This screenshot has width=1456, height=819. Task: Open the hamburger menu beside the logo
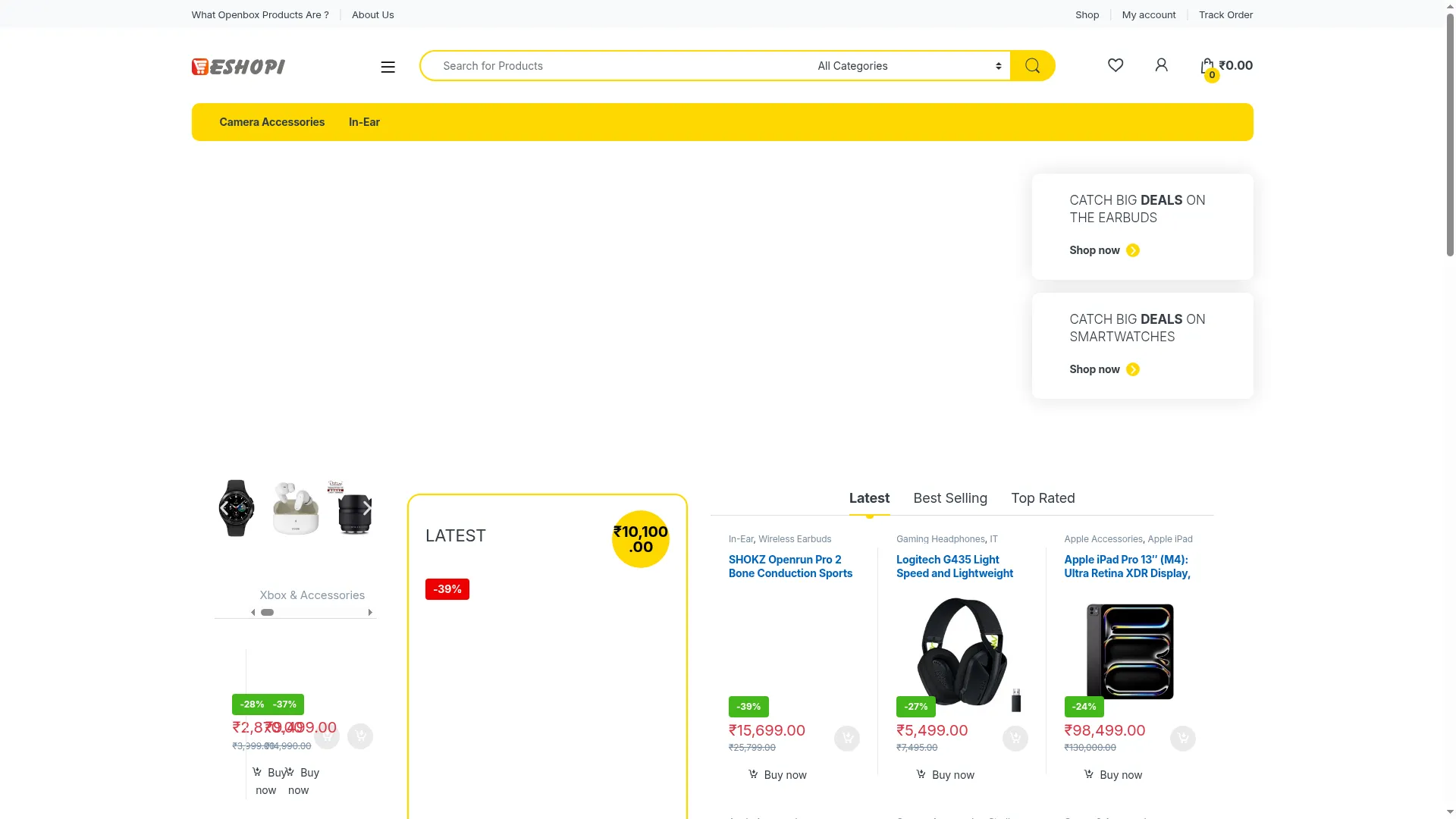pos(388,67)
